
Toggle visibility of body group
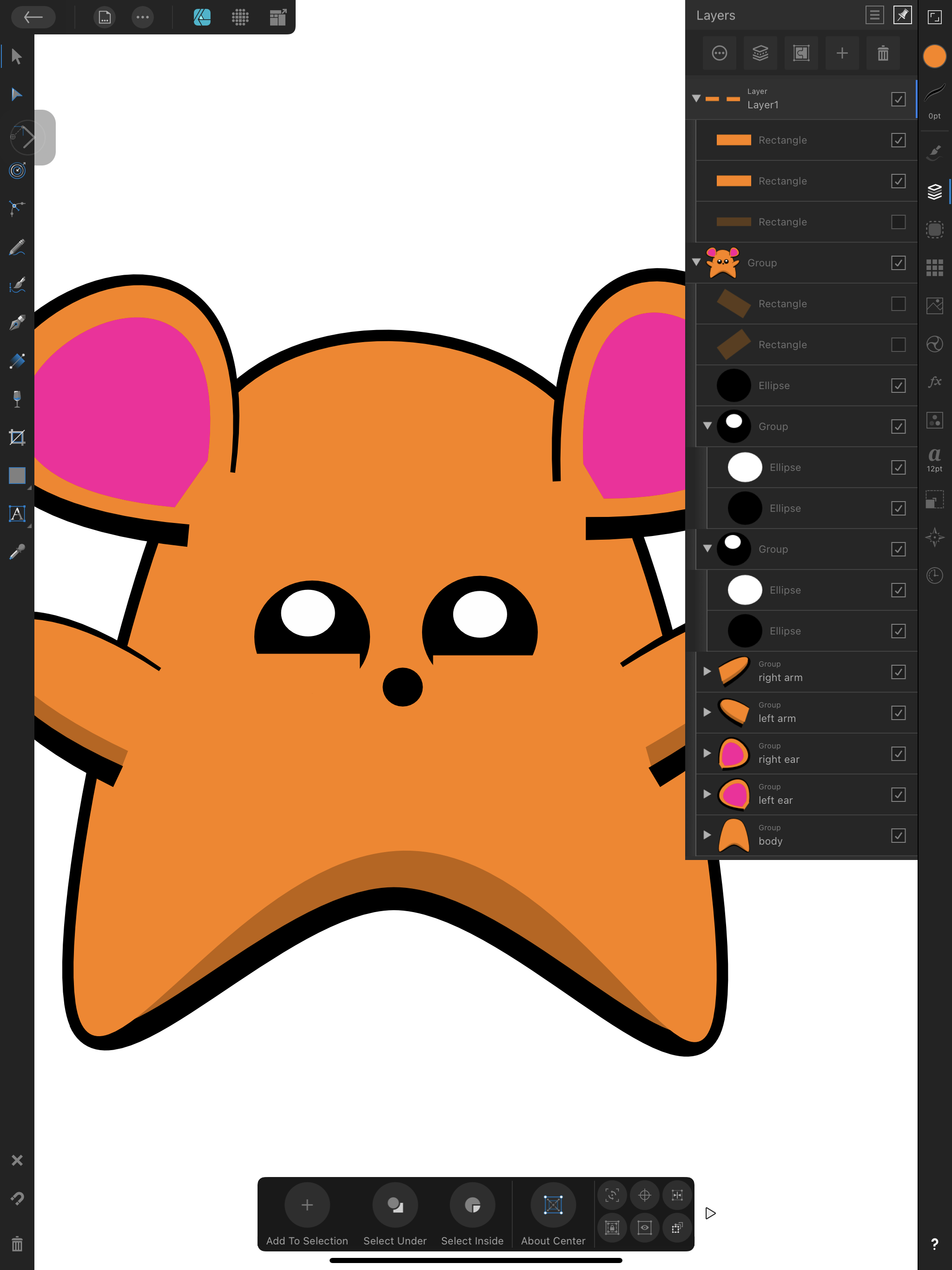[x=898, y=835]
